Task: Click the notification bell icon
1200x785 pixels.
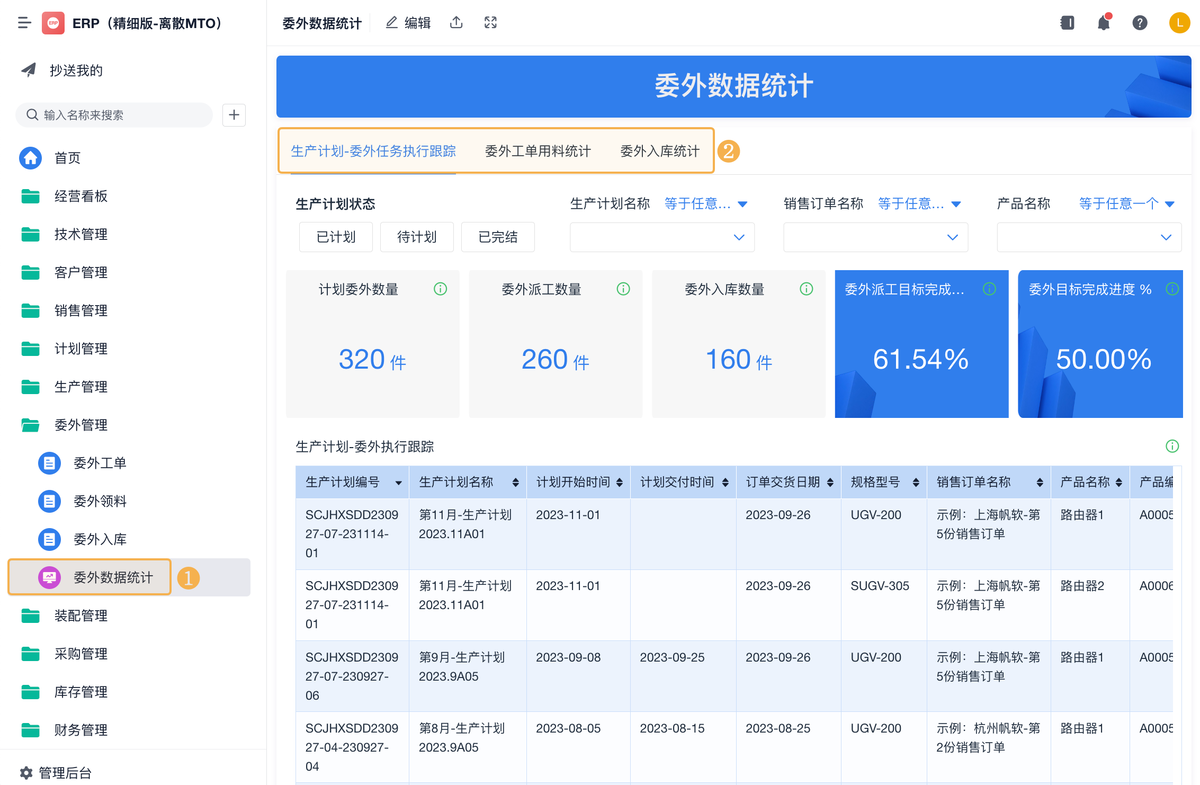Action: point(1103,23)
